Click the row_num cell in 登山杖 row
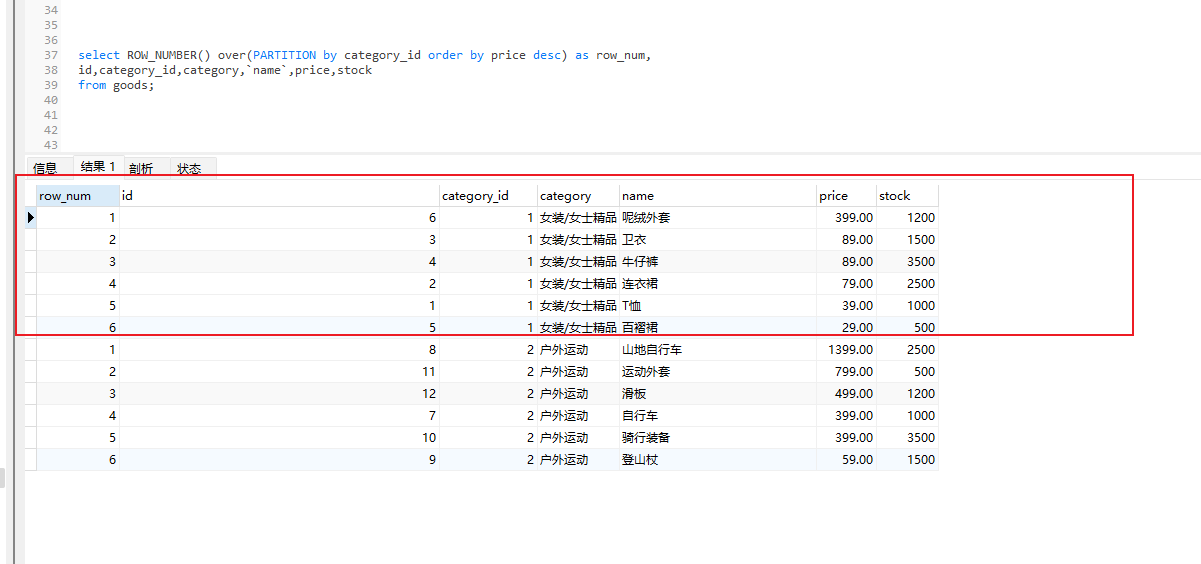 78,460
